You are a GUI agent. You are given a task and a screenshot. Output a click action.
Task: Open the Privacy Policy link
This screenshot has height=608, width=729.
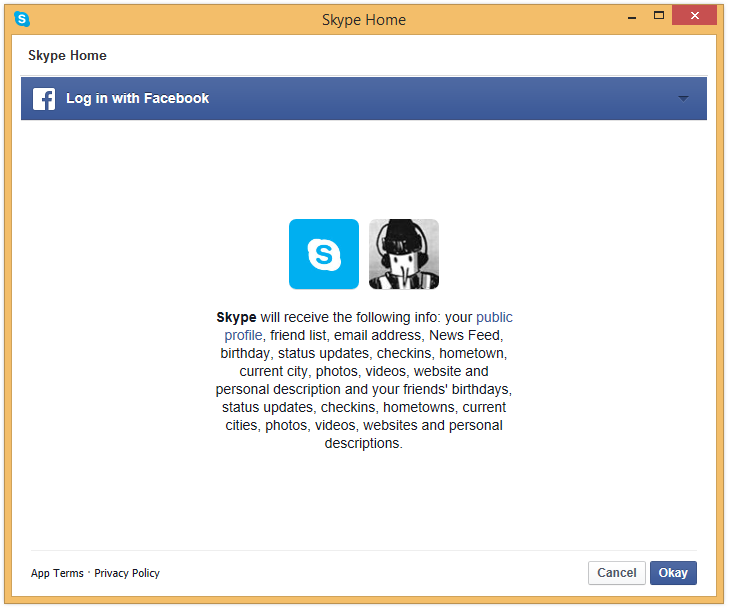[127, 573]
